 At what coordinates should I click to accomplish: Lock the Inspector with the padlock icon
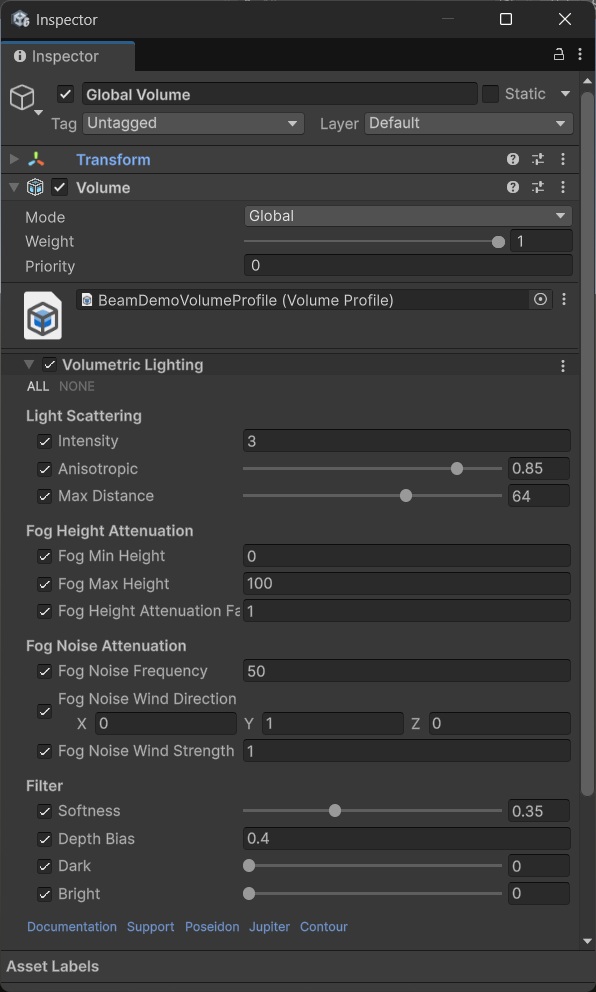point(558,53)
